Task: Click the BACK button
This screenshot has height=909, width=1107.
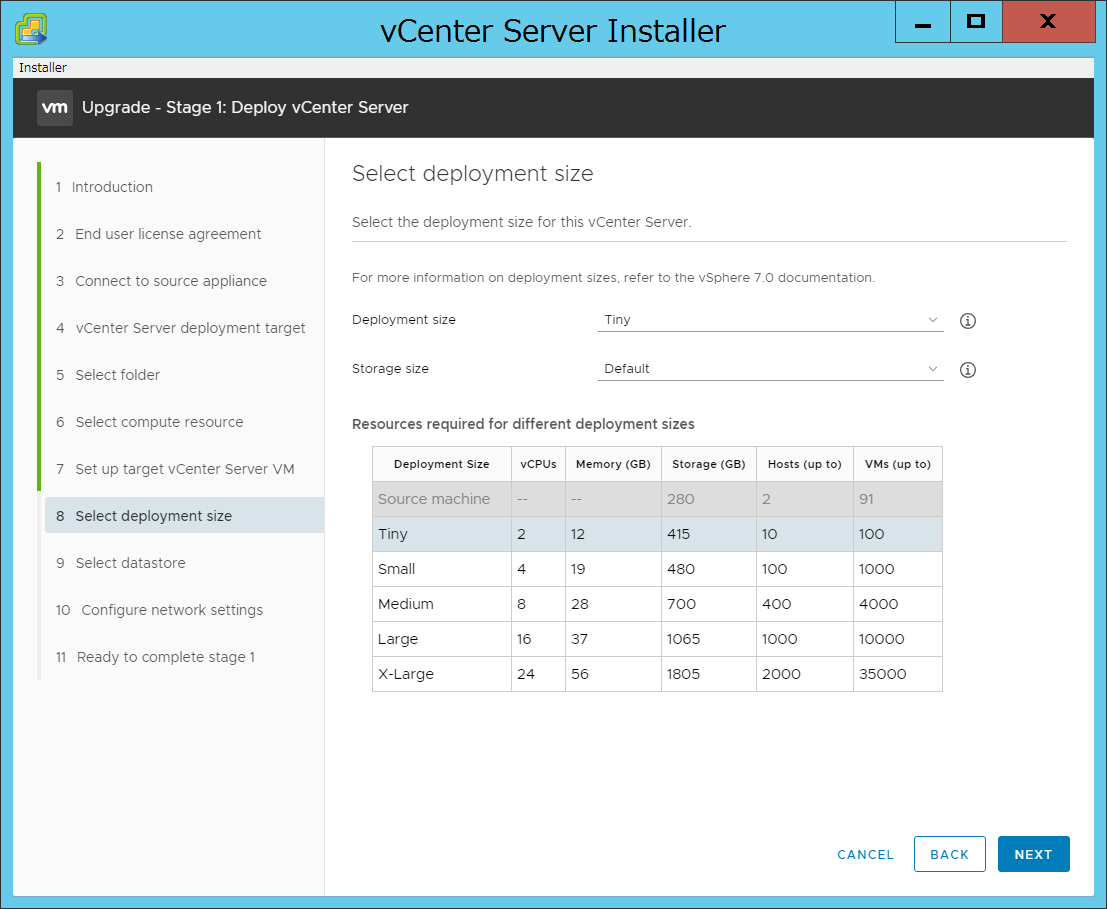Action: coord(950,854)
